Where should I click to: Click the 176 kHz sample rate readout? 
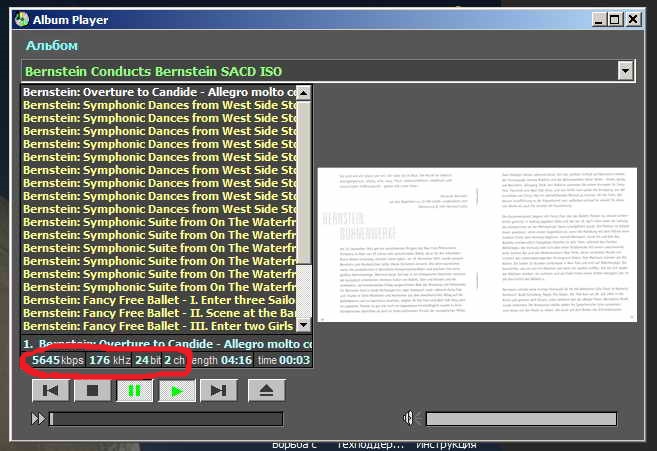109,360
